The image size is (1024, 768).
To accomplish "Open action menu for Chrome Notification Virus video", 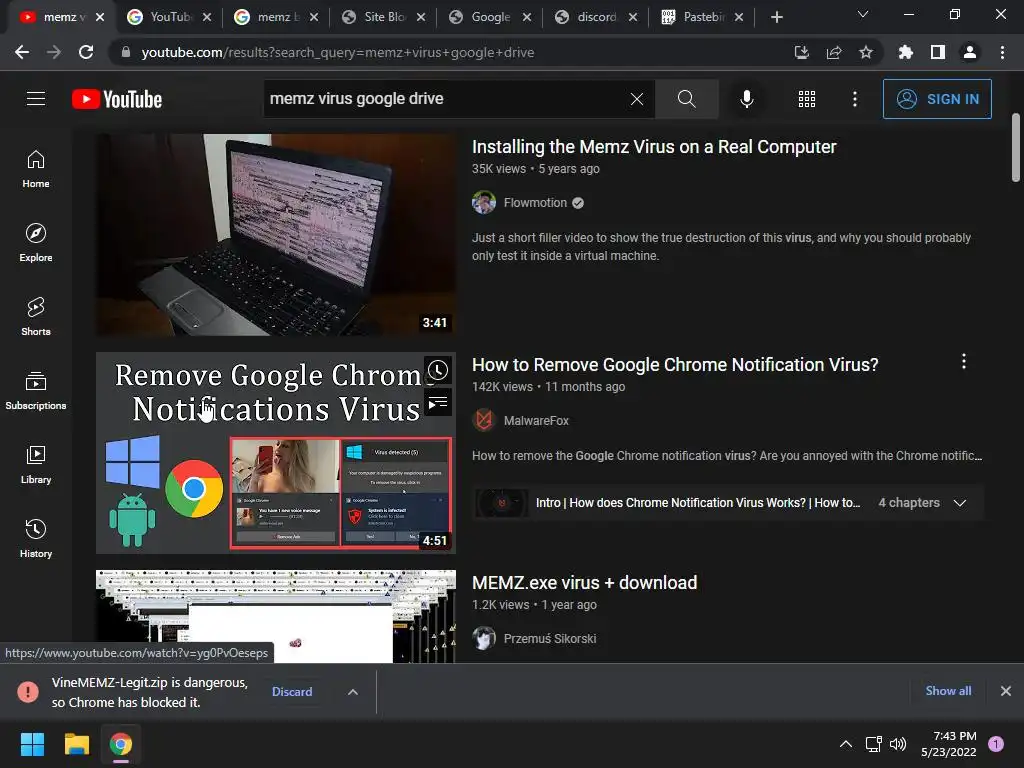I will 964,362.
